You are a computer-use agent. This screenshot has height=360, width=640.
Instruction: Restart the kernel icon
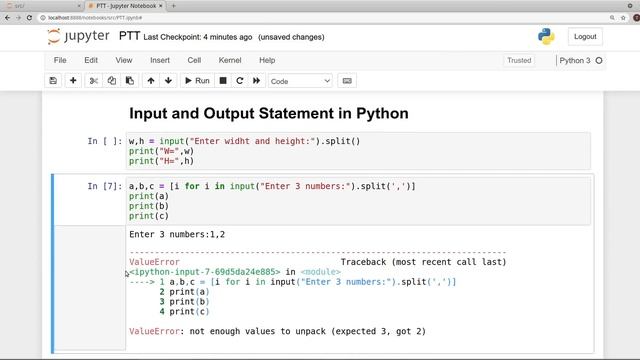point(240,81)
